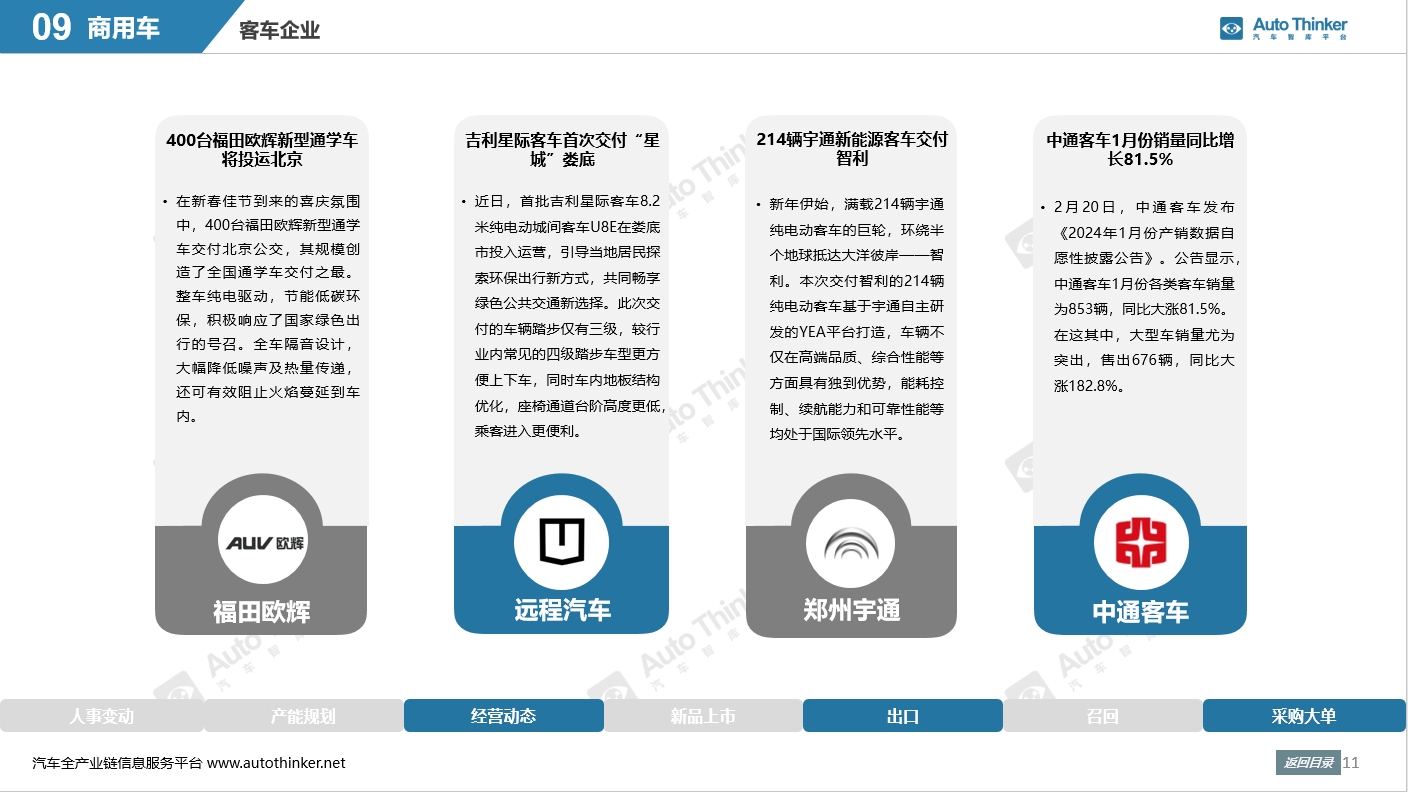This screenshot has height=792, width=1408.
Task: Open the 召回 tab
Action: coord(1102,716)
